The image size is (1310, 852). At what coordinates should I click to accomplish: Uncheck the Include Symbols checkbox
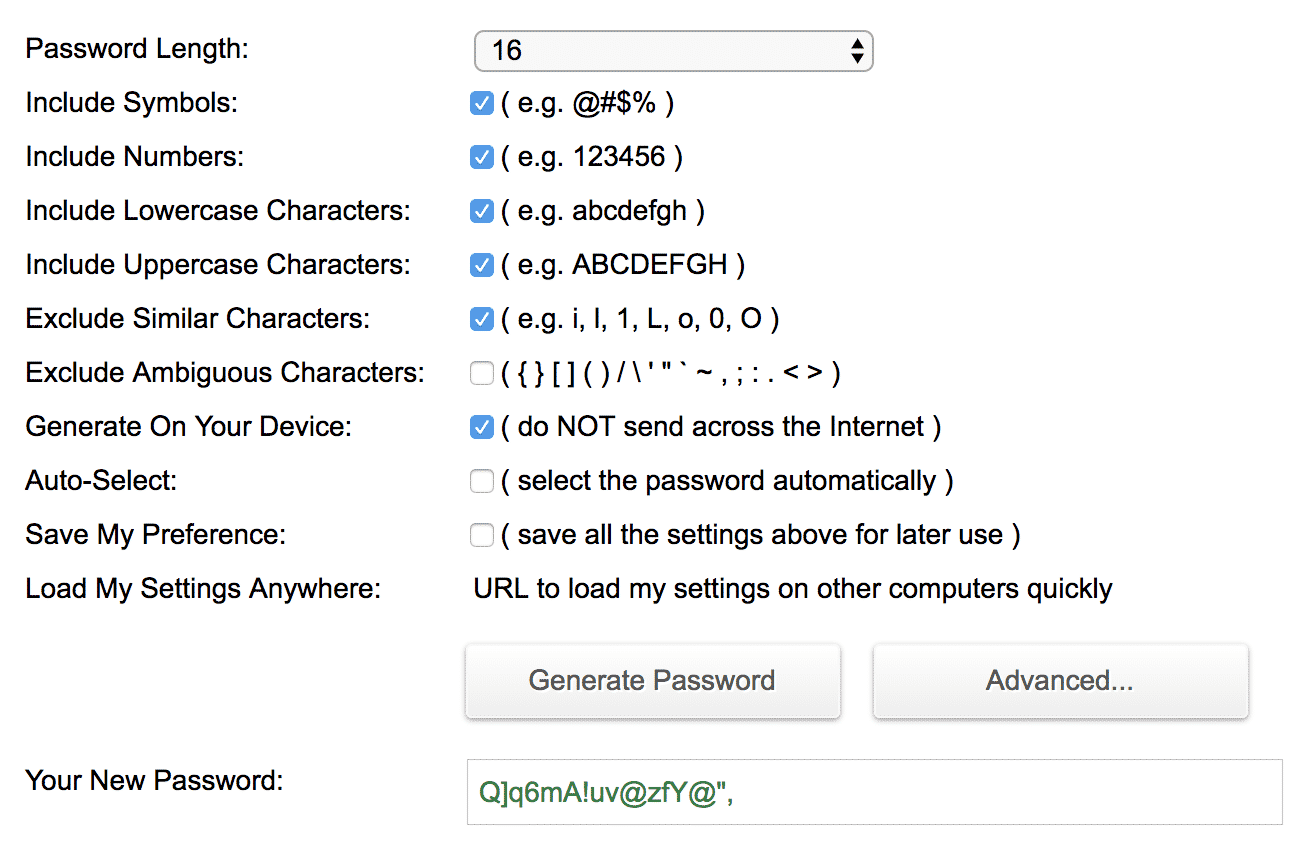[481, 103]
